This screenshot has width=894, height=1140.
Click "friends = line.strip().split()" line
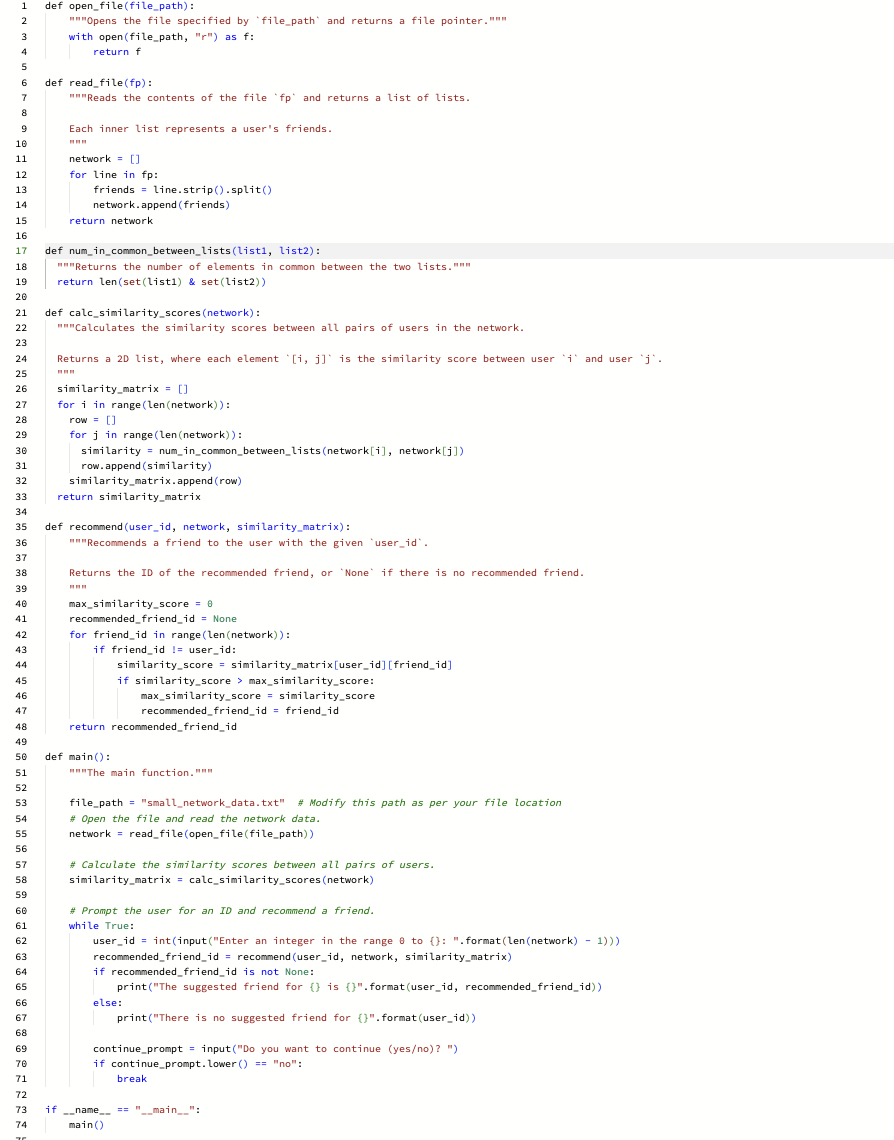182,190
